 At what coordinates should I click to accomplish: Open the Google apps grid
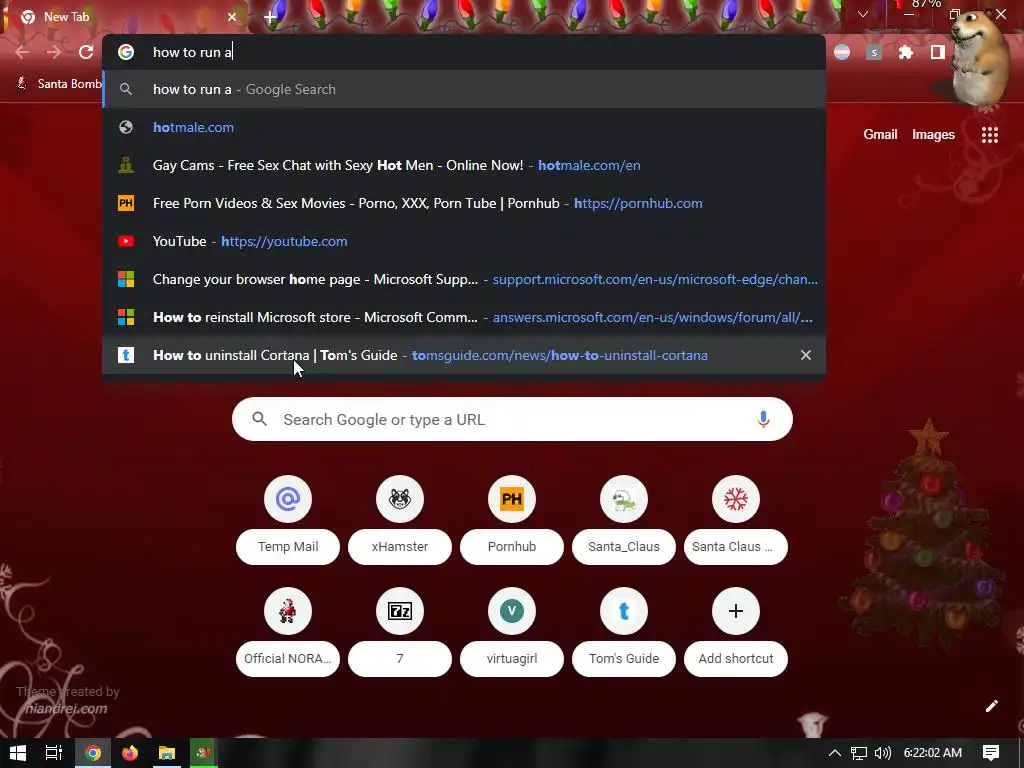point(989,135)
